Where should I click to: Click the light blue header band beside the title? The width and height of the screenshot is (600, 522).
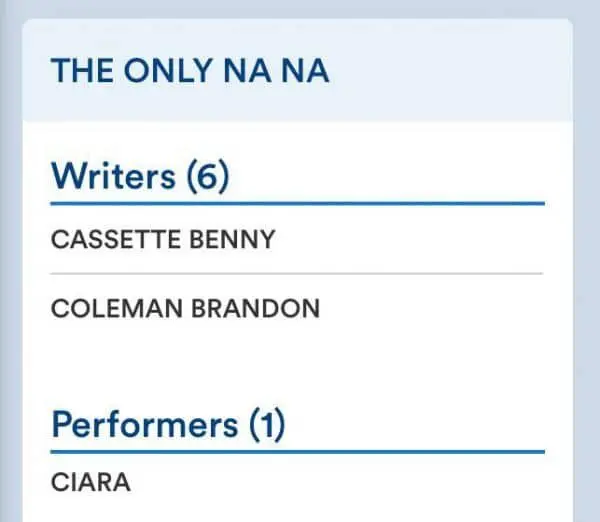click(450, 71)
